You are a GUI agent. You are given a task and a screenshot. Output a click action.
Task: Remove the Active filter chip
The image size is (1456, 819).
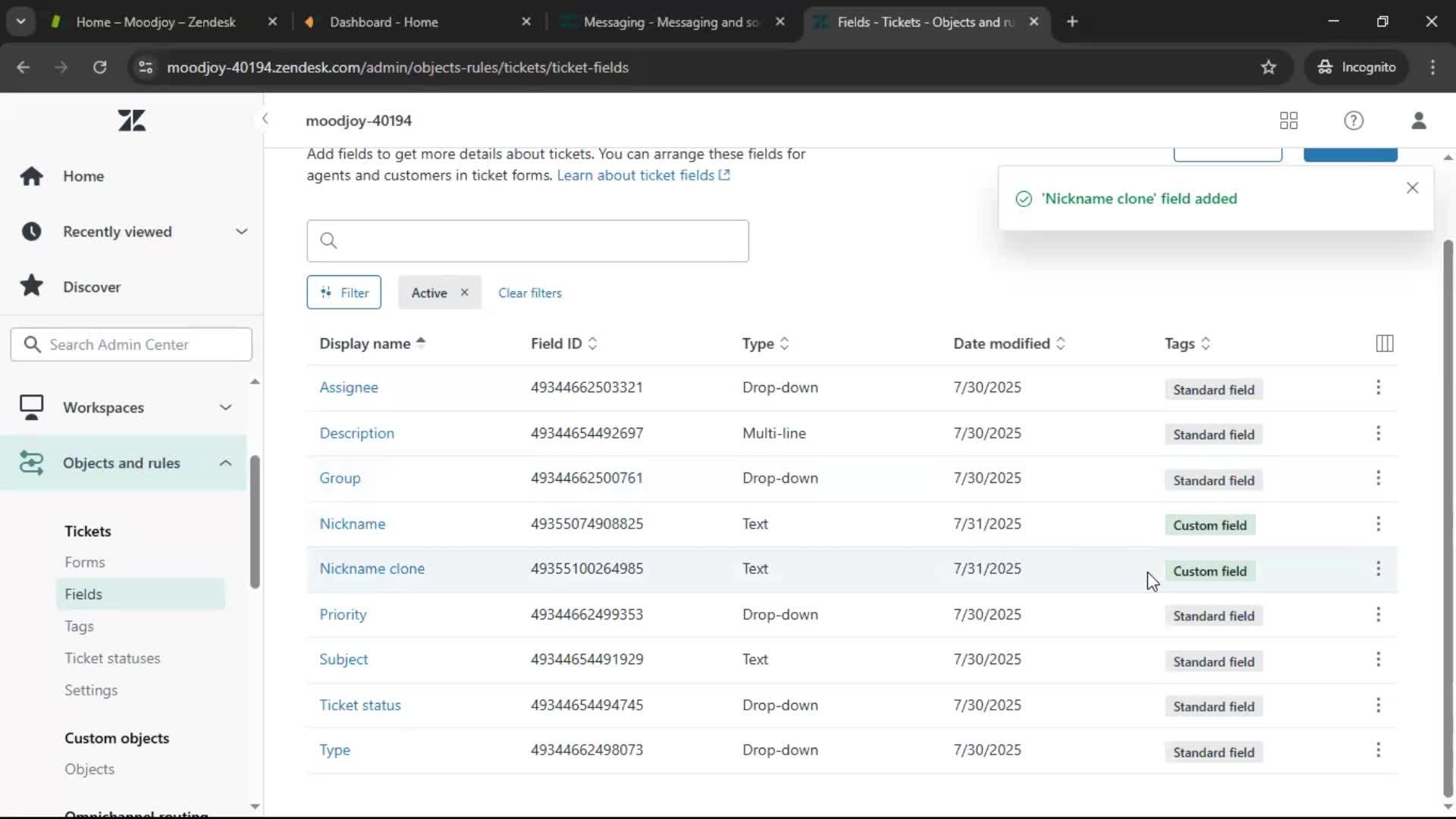tap(464, 293)
